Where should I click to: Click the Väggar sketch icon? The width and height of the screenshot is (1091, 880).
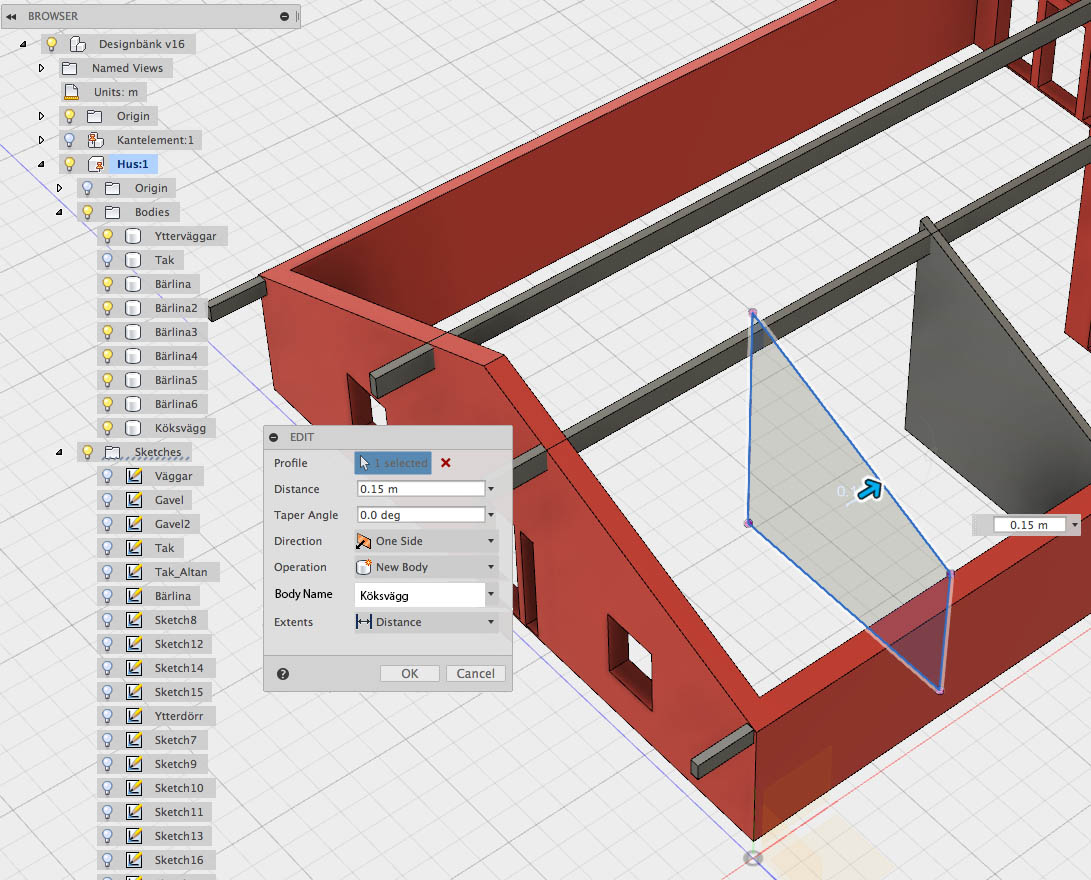point(134,477)
